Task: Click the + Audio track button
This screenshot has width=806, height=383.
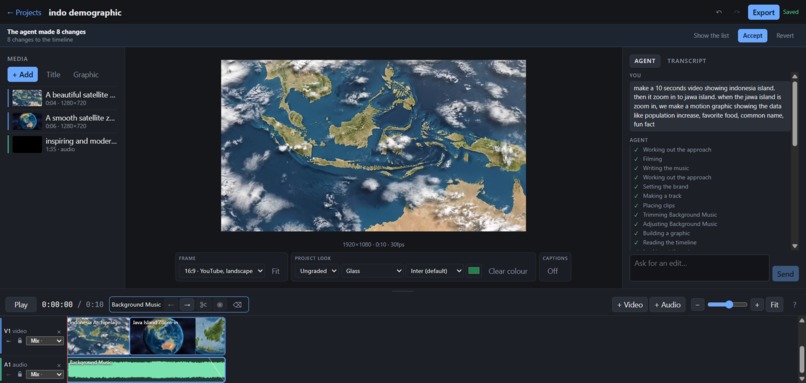Action: [667, 305]
